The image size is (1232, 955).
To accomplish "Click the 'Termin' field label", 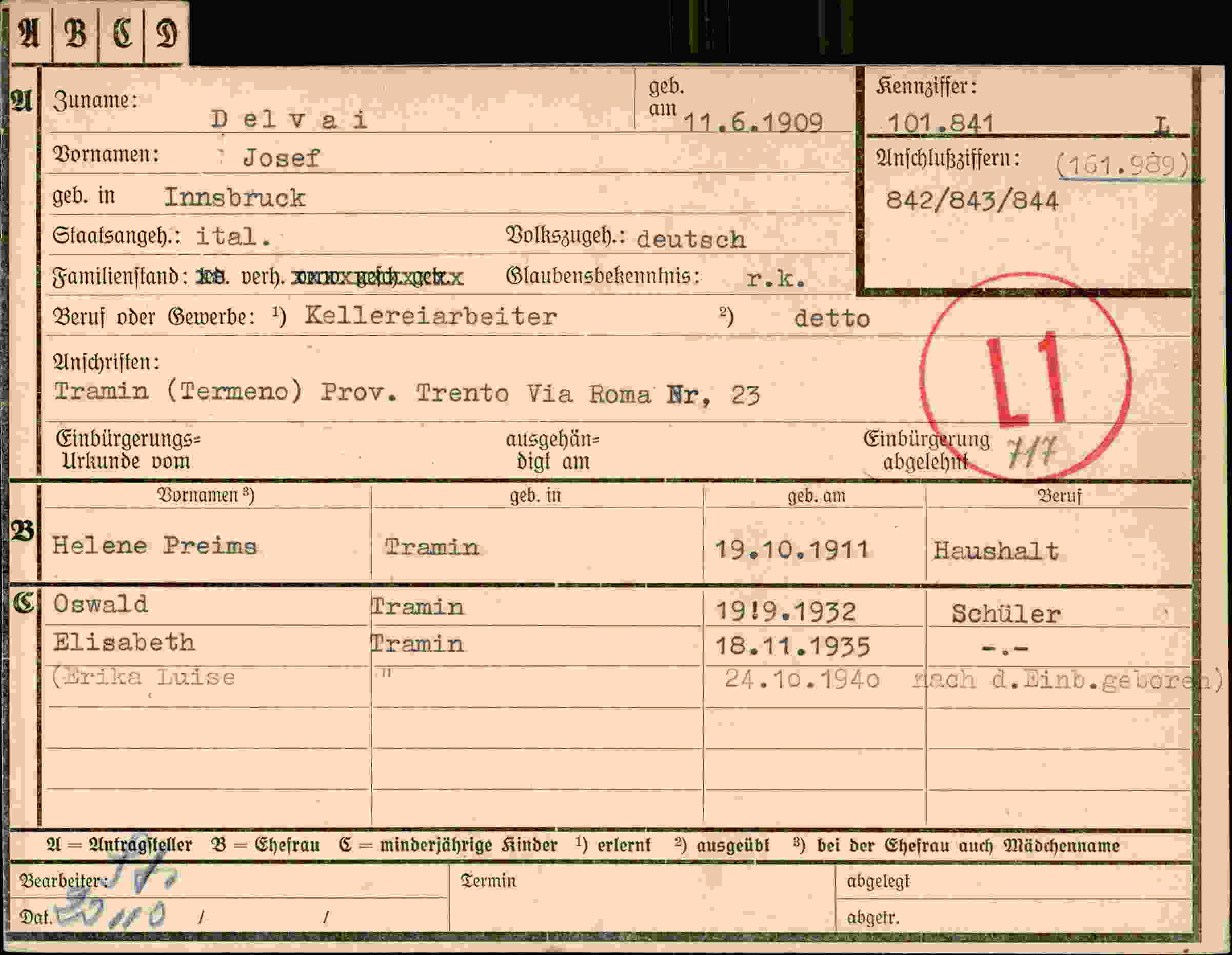I will pos(488,881).
